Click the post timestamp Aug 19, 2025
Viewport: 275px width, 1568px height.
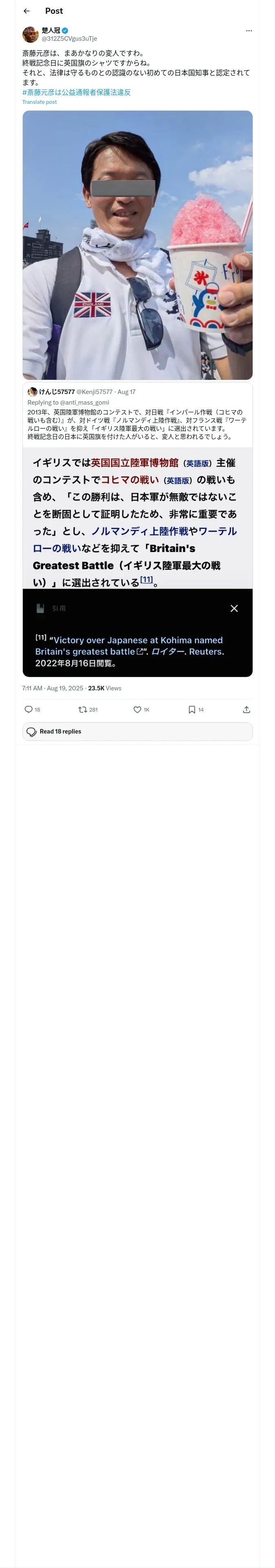(x=53, y=688)
